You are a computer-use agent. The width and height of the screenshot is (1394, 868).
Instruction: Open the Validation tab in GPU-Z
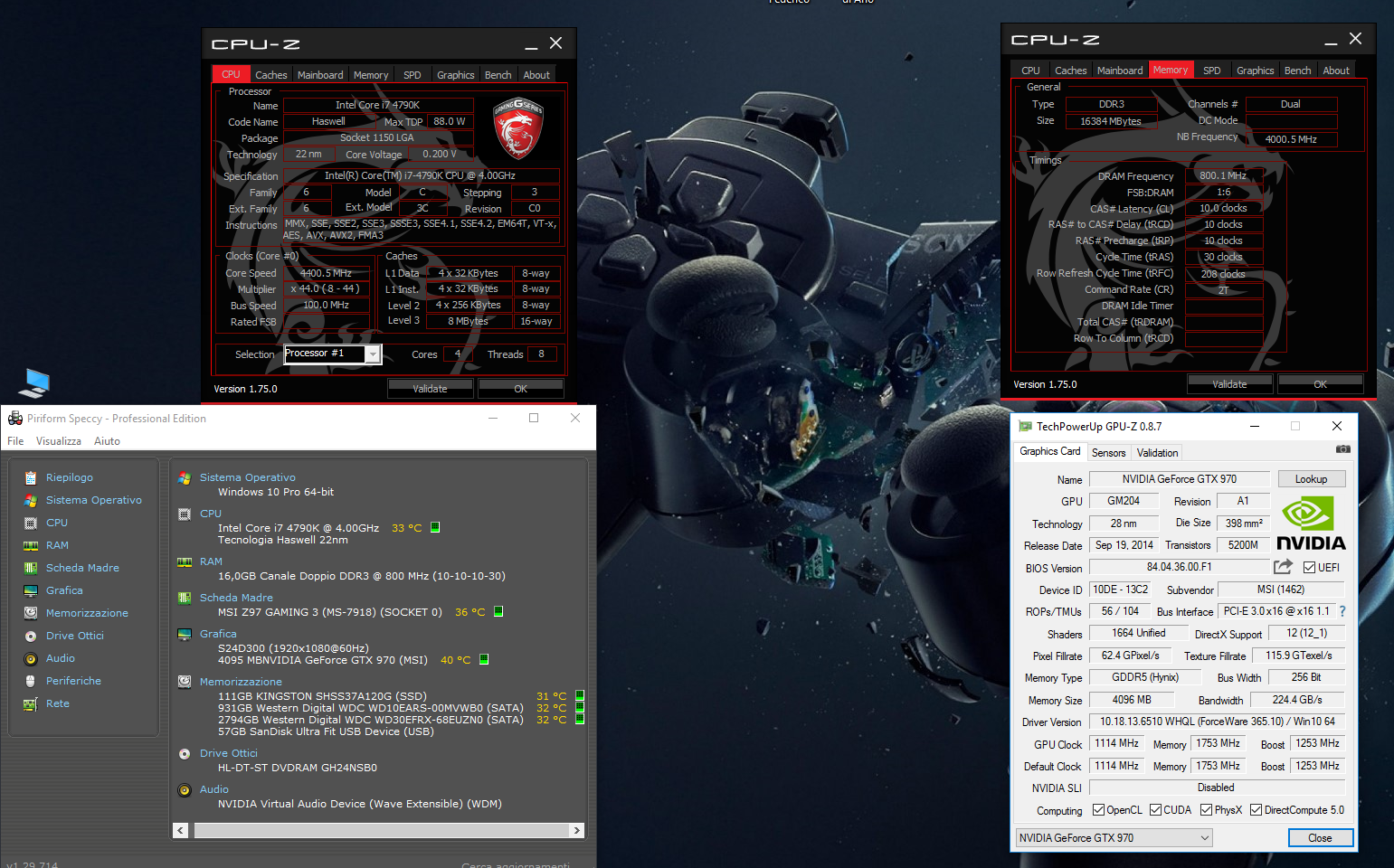(x=1157, y=453)
